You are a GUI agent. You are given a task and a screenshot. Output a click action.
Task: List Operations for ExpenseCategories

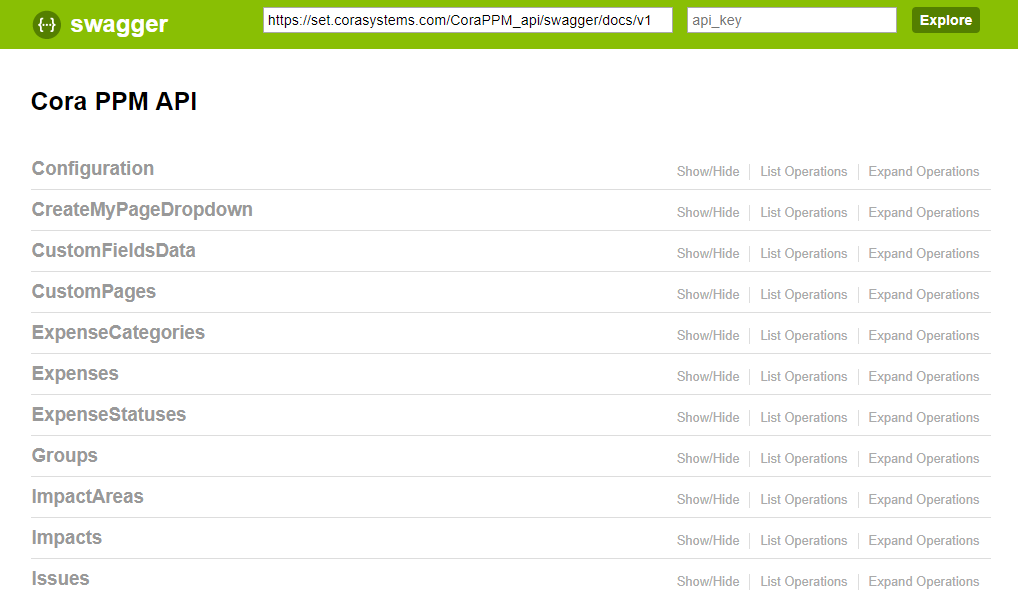tap(804, 335)
